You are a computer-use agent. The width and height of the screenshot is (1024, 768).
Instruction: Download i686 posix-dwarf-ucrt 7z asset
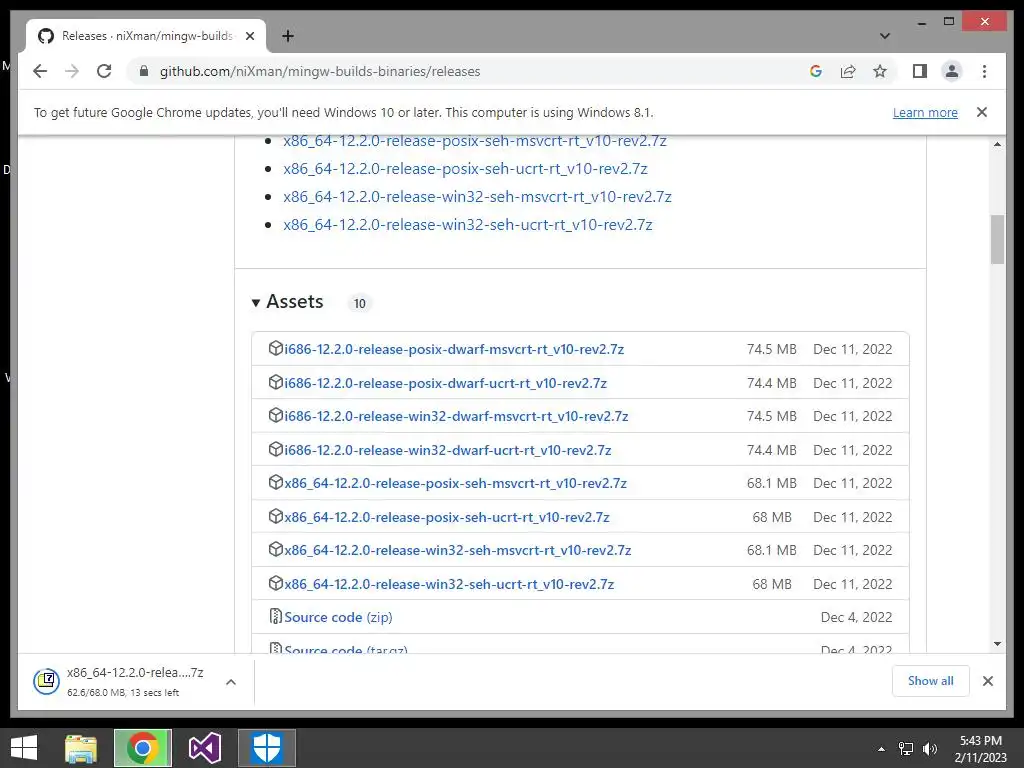(445, 383)
